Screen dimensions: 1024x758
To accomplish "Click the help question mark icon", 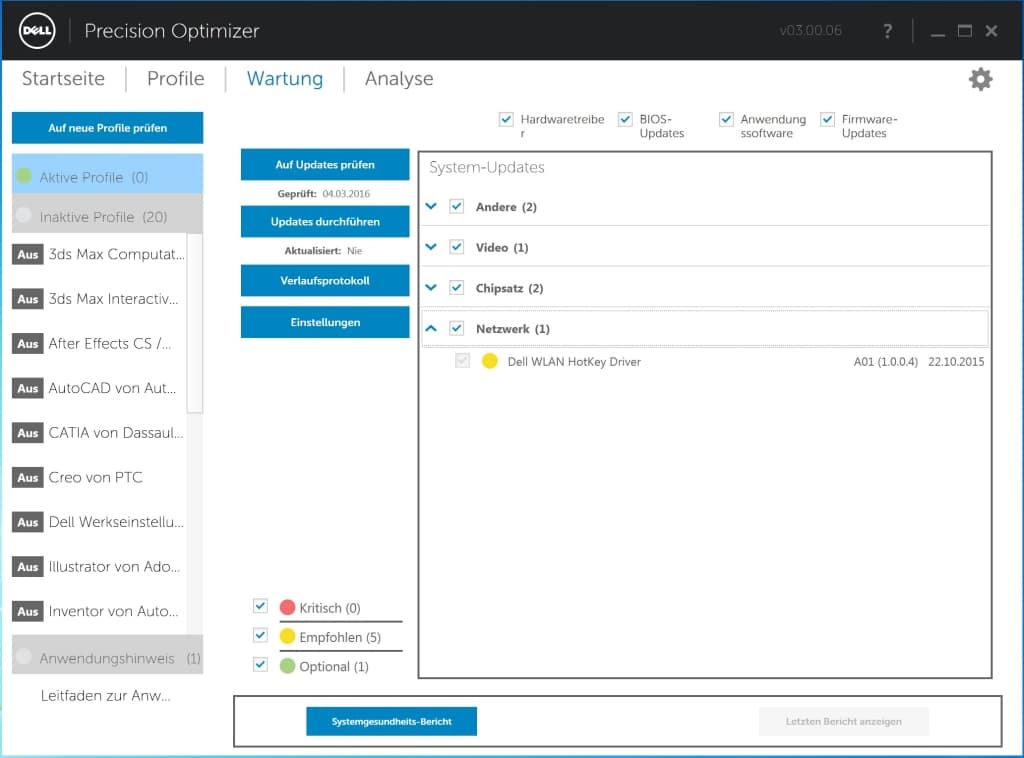I will click(x=888, y=31).
